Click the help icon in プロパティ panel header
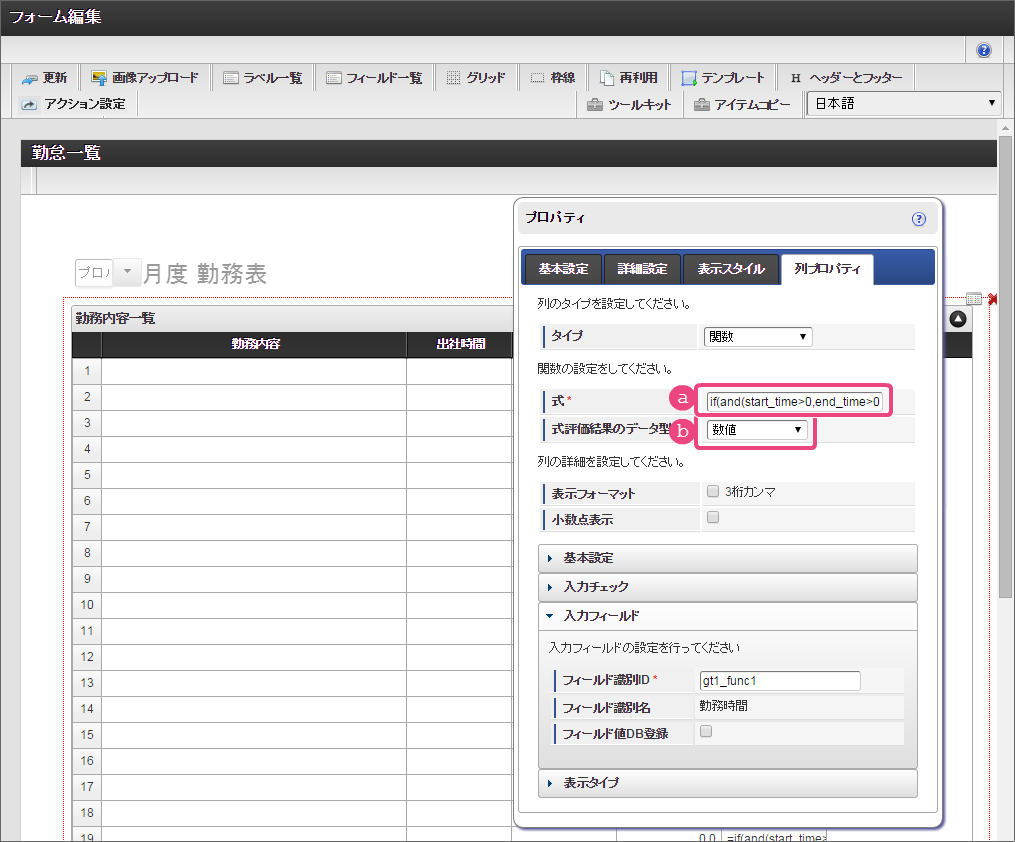The width and height of the screenshot is (1015, 842). 919,219
